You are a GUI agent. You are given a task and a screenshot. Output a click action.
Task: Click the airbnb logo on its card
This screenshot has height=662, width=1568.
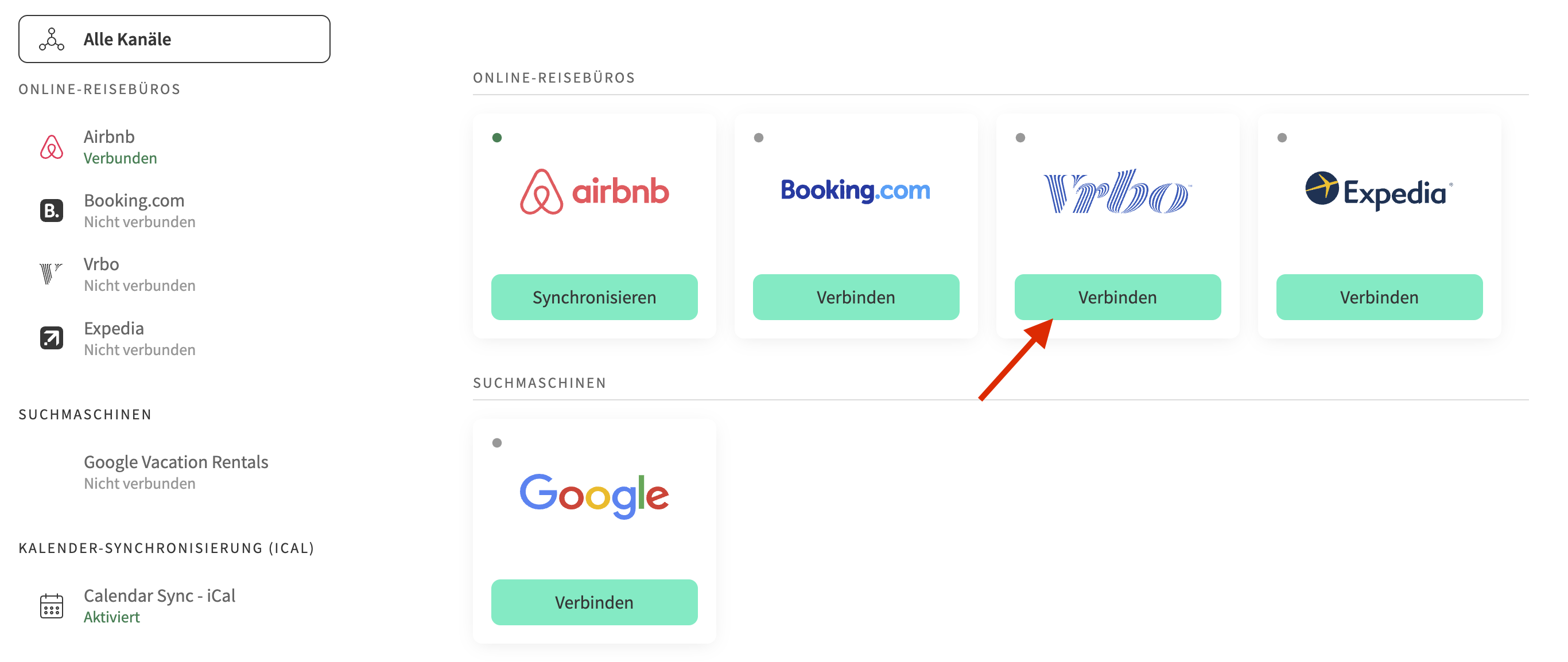click(594, 192)
